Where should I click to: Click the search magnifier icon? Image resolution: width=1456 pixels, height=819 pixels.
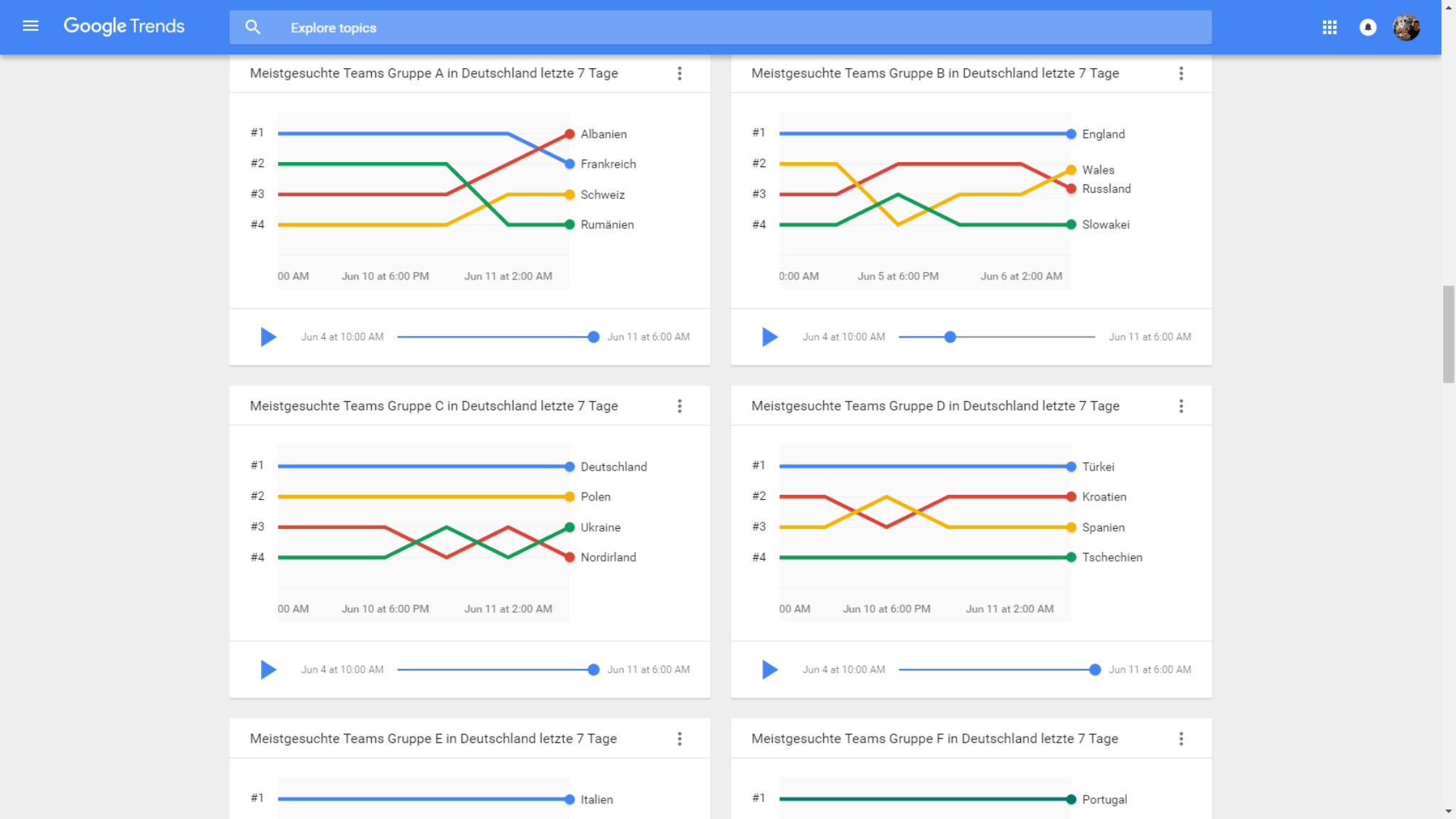pos(252,28)
